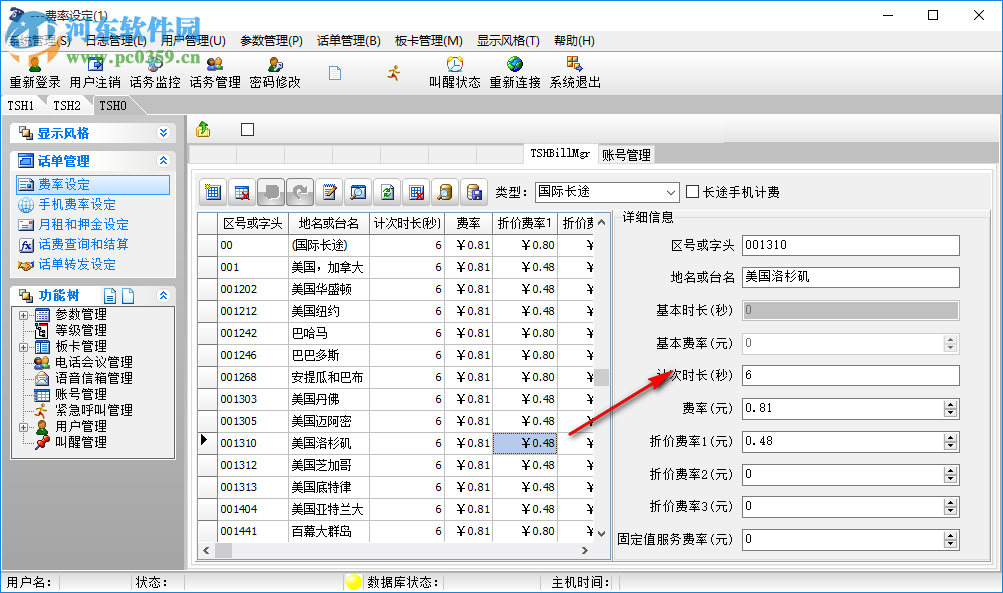The height and width of the screenshot is (593, 1003).
Task: Click the 区号或字头 input field
Action: click(x=850, y=245)
